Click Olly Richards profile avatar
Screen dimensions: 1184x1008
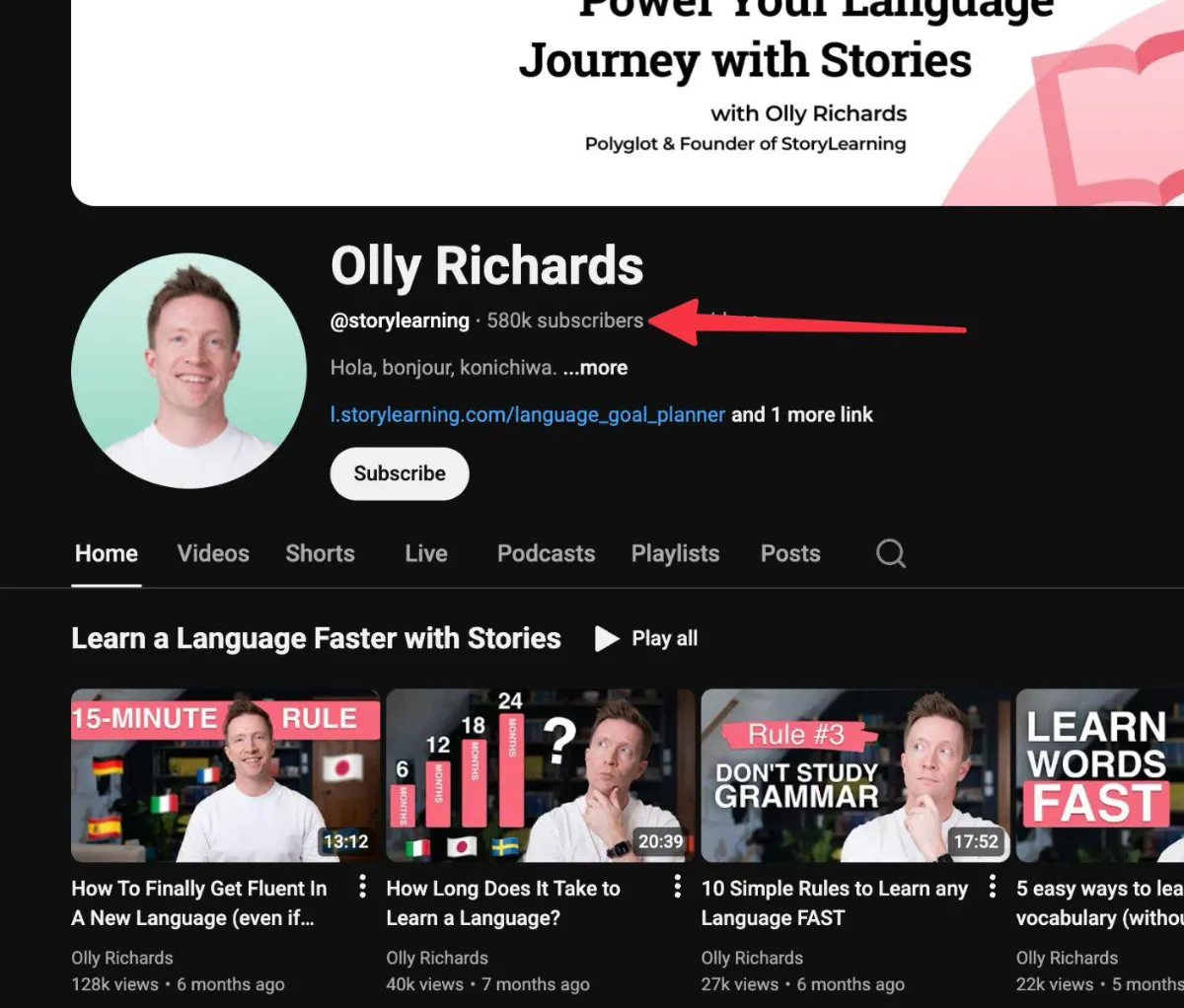[189, 371]
